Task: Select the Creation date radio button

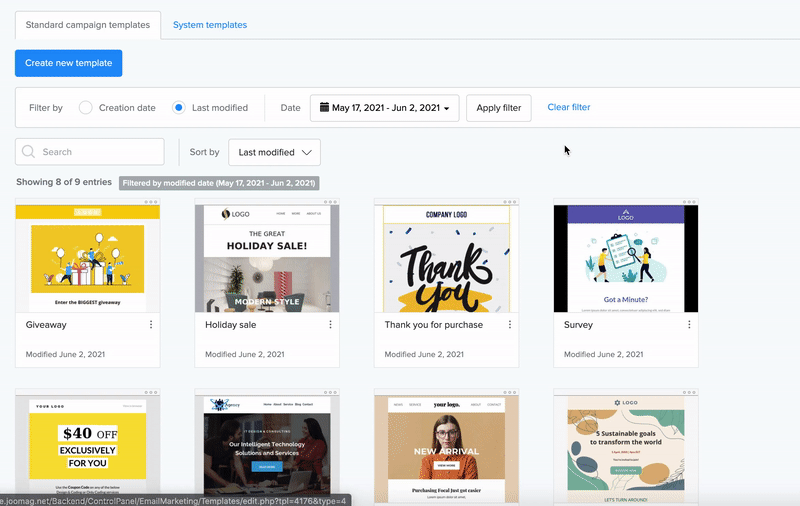Action: (x=86, y=108)
